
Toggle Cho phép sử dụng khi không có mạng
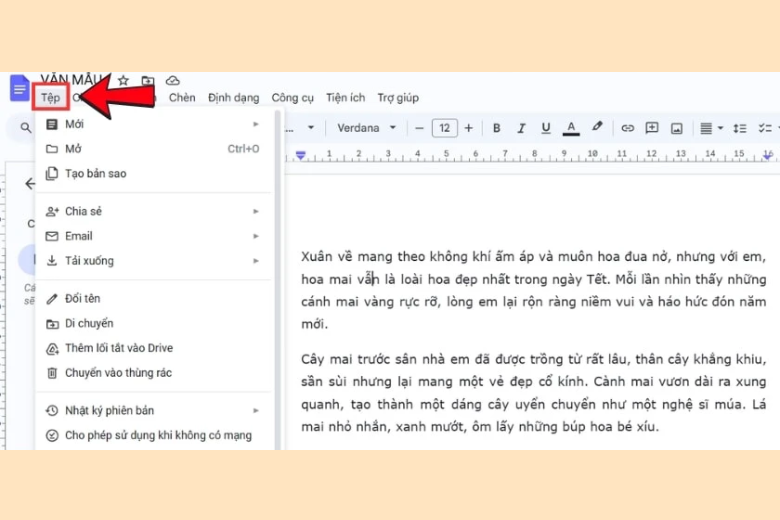(x=153, y=435)
